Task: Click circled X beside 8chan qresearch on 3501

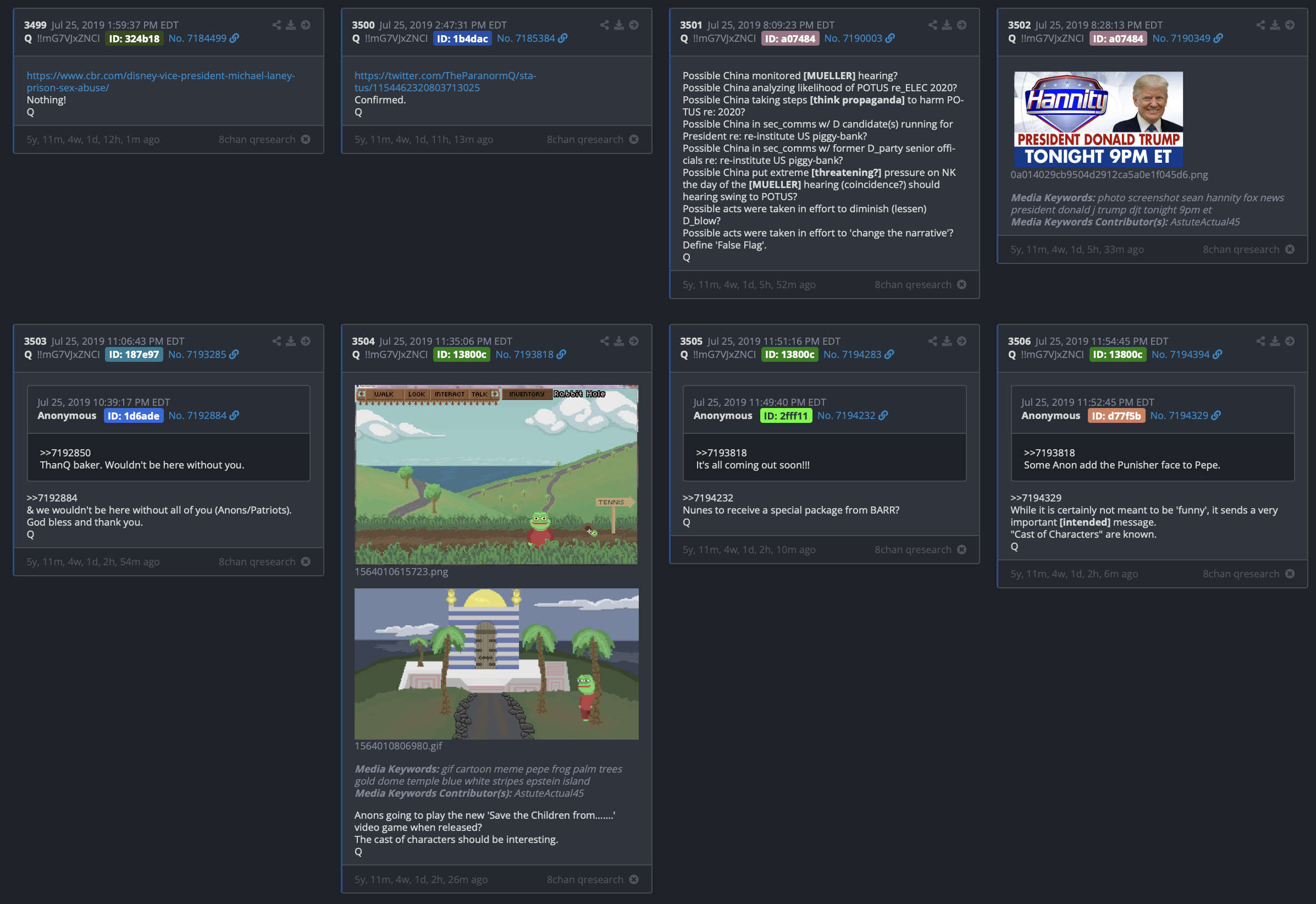Action: click(x=961, y=284)
